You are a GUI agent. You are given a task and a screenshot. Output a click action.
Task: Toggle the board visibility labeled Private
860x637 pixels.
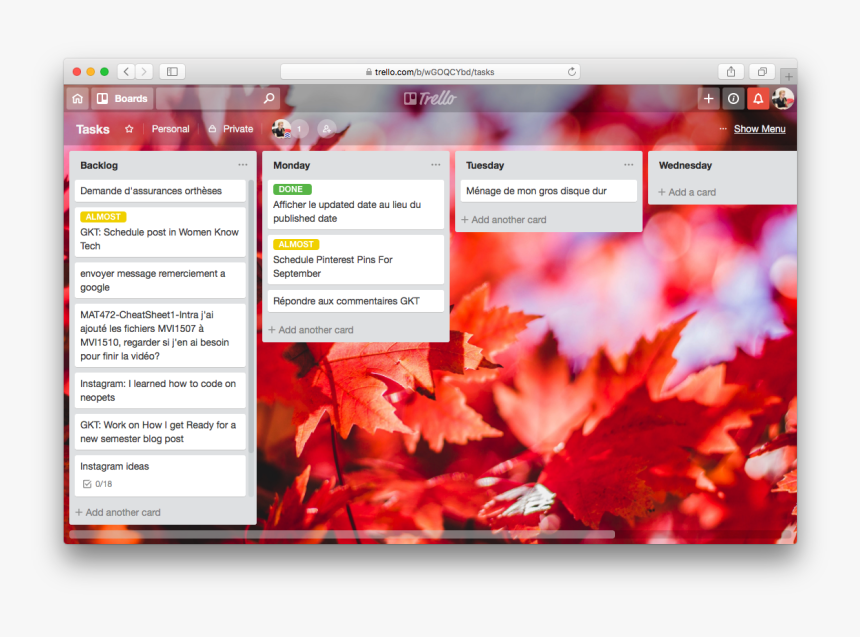click(230, 128)
